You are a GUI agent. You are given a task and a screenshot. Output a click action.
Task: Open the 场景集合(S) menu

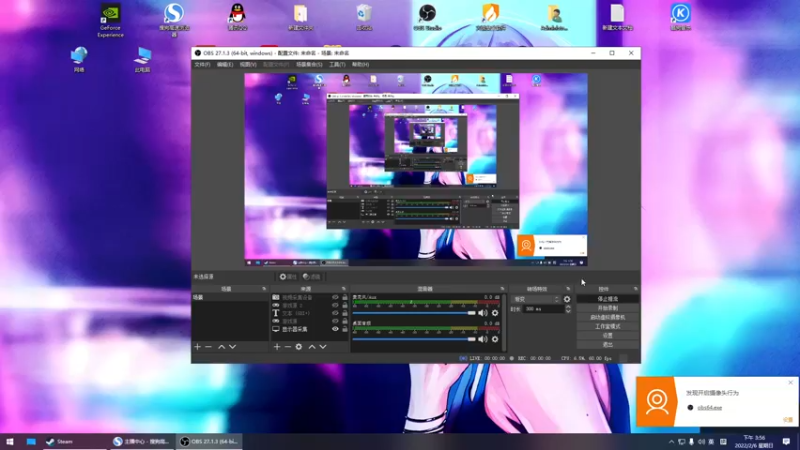[309, 65]
